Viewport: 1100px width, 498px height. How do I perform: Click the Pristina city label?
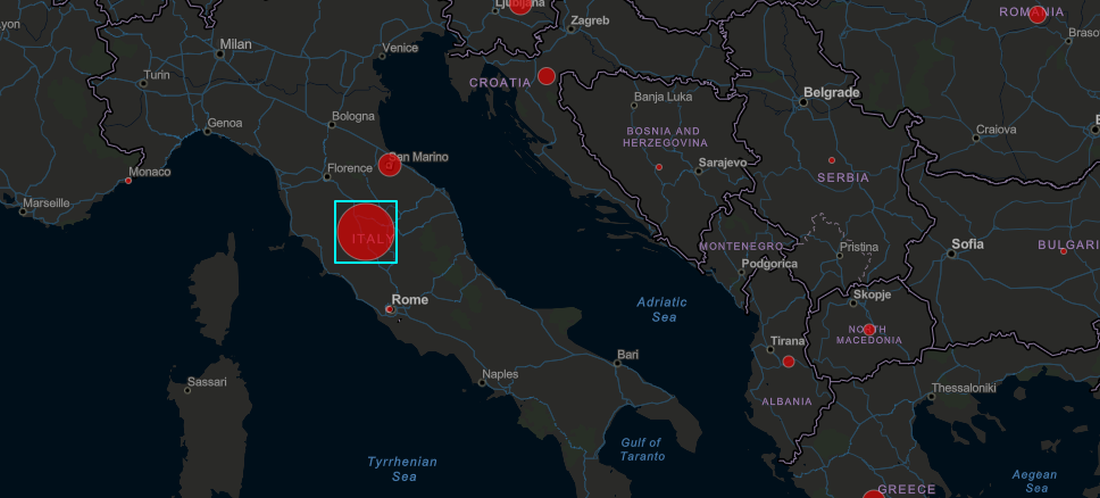coord(859,247)
